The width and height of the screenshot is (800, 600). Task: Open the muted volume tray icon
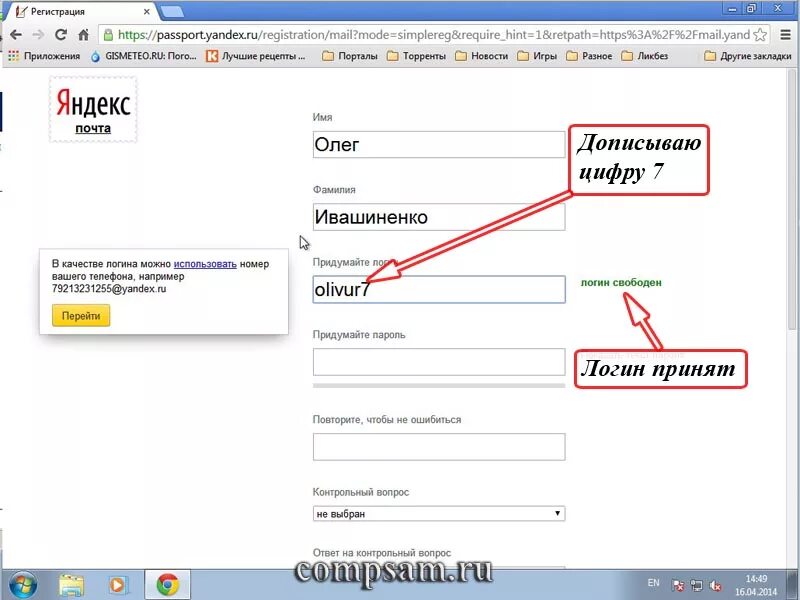coord(715,585)
